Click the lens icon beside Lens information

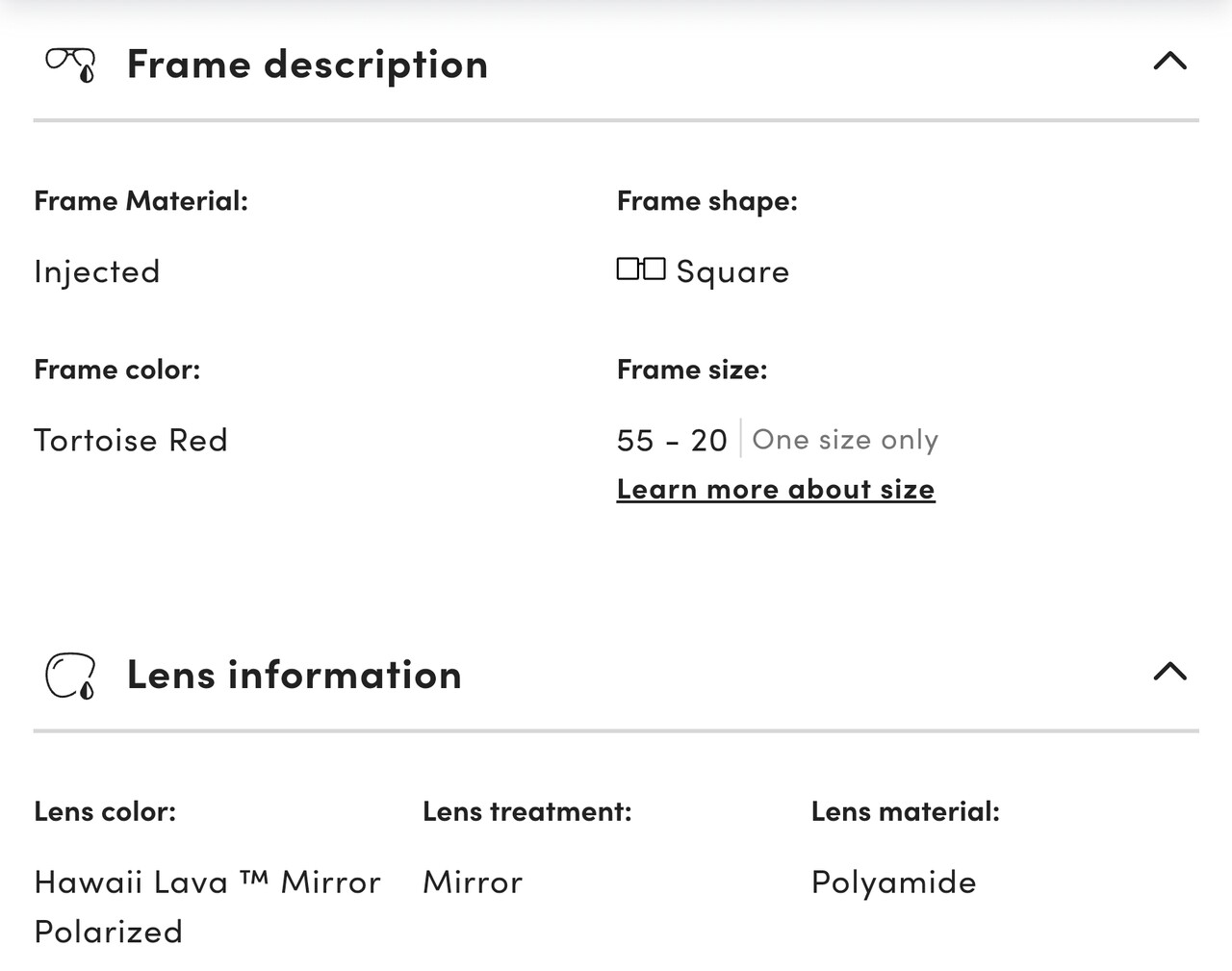coord(71,676)
